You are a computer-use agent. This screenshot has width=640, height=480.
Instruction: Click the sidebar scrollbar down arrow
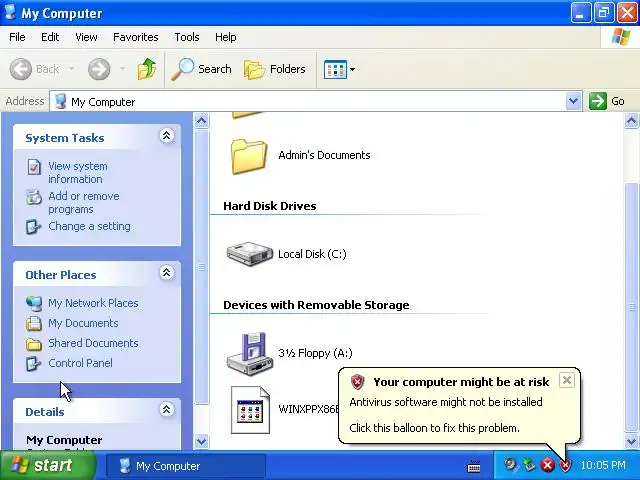tap(201, 441)
